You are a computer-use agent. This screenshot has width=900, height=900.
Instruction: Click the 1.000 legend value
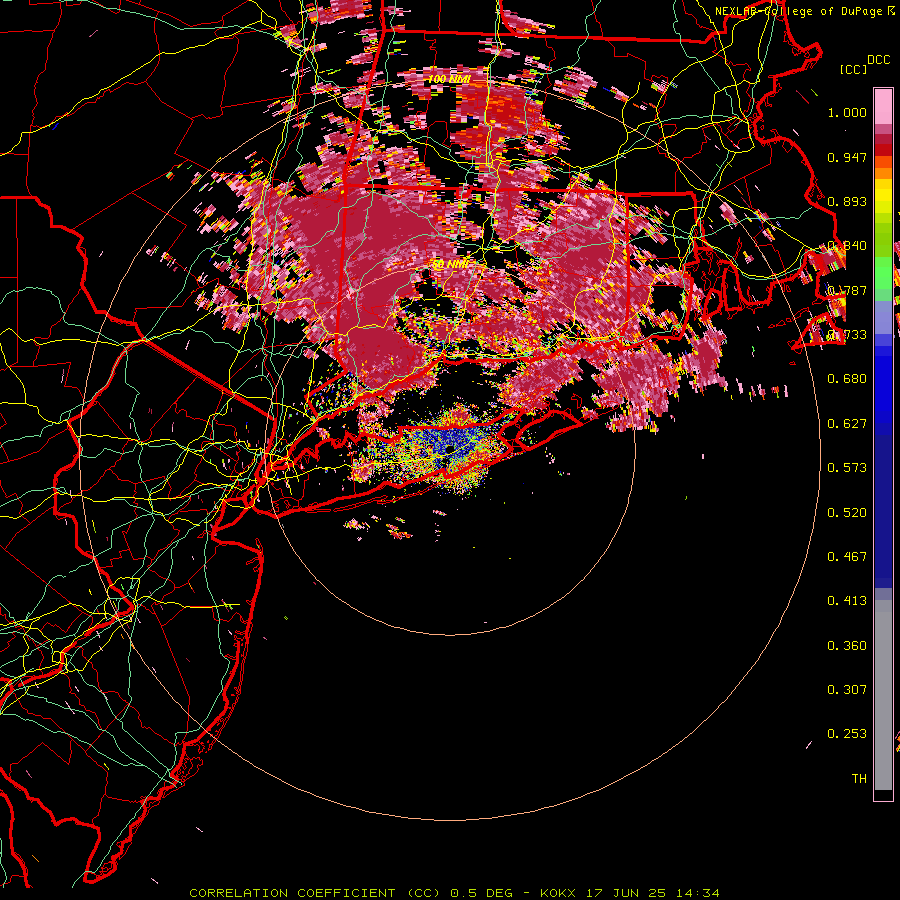coord(847,112)
